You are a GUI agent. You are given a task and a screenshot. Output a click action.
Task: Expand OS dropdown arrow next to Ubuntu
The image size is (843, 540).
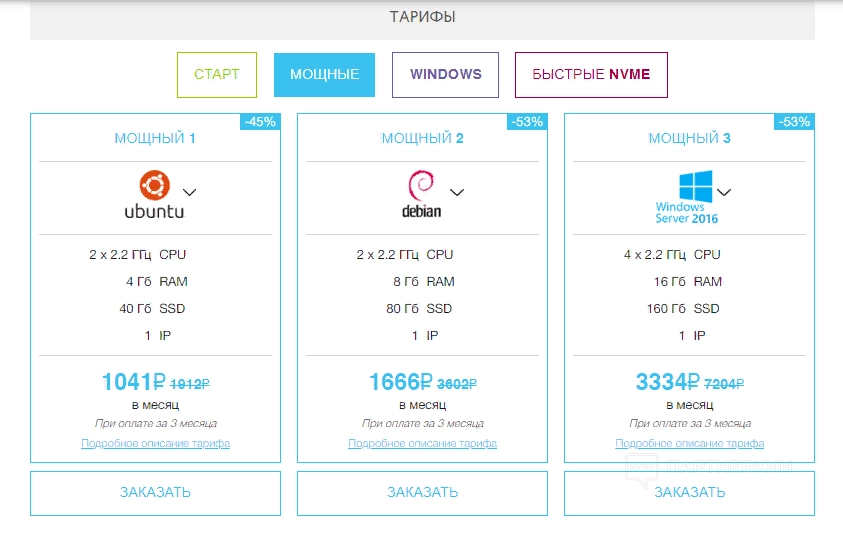(189, 192)
